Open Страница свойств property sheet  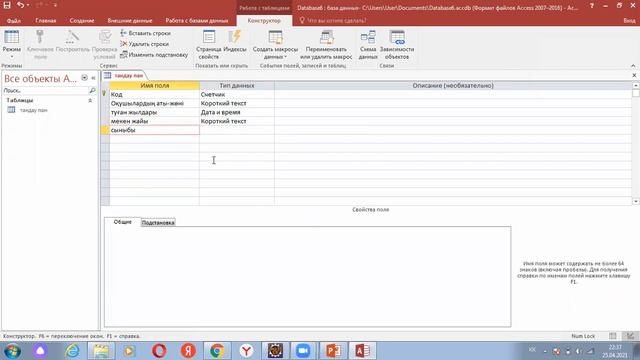point(209,45)
